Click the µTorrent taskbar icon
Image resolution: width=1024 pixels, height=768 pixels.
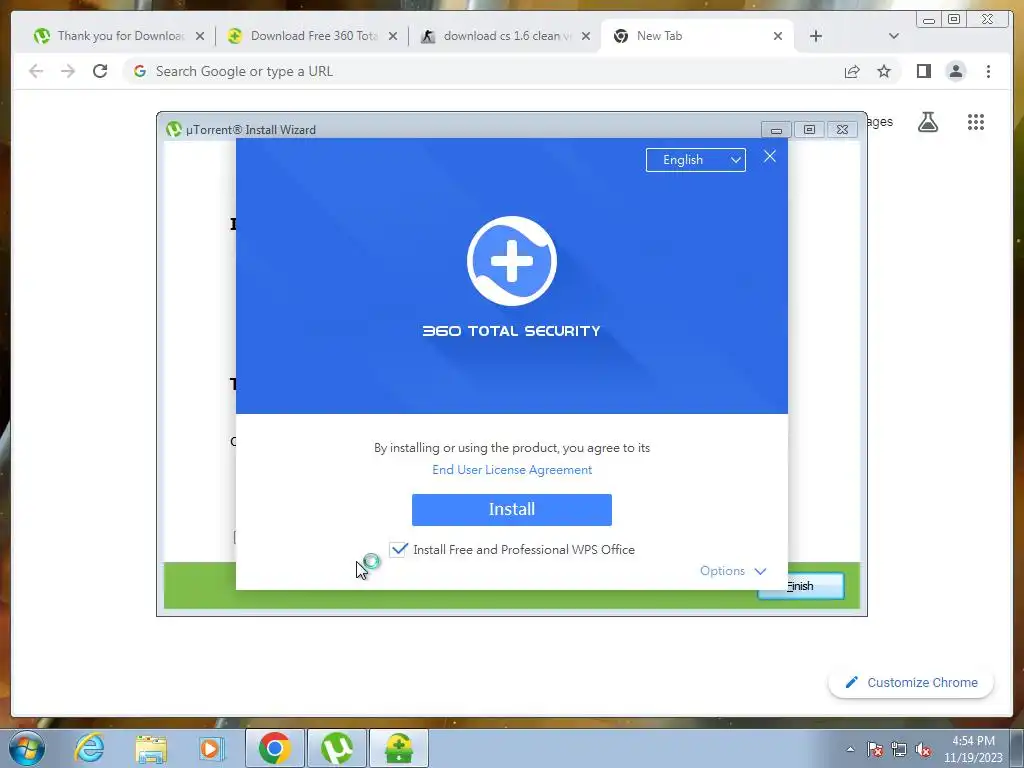click(x=337, y=748)
